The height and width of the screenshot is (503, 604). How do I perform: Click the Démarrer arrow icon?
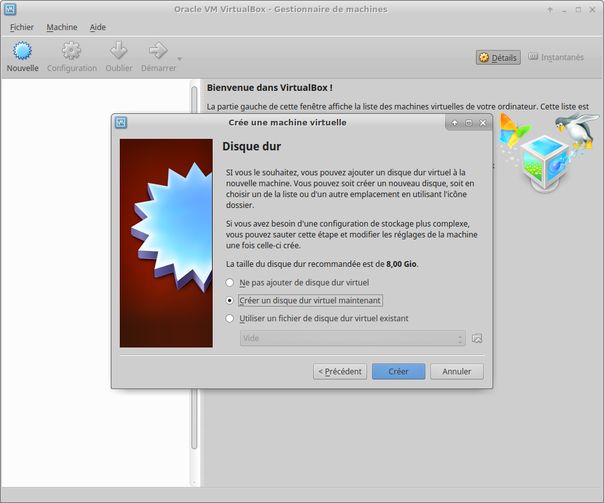point(158,50)
